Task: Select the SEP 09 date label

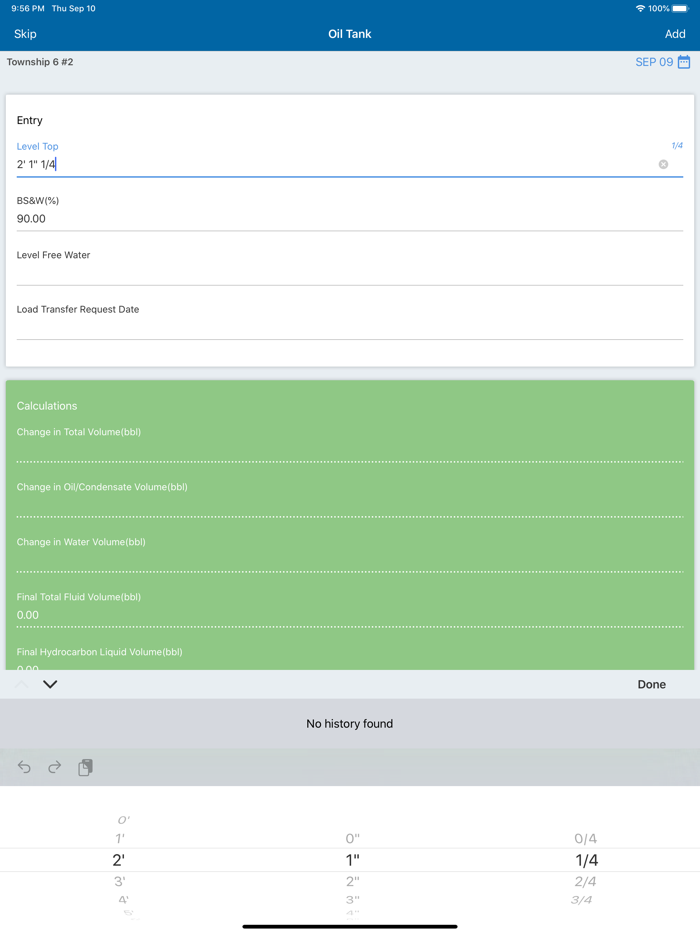Action: 654,62
